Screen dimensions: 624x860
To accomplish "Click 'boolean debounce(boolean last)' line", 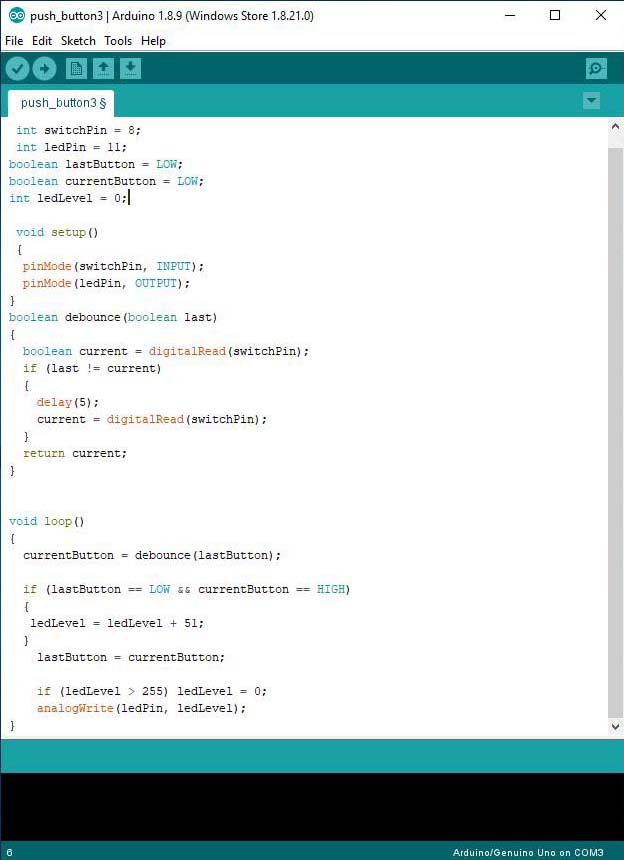I will tap(113, 317).
